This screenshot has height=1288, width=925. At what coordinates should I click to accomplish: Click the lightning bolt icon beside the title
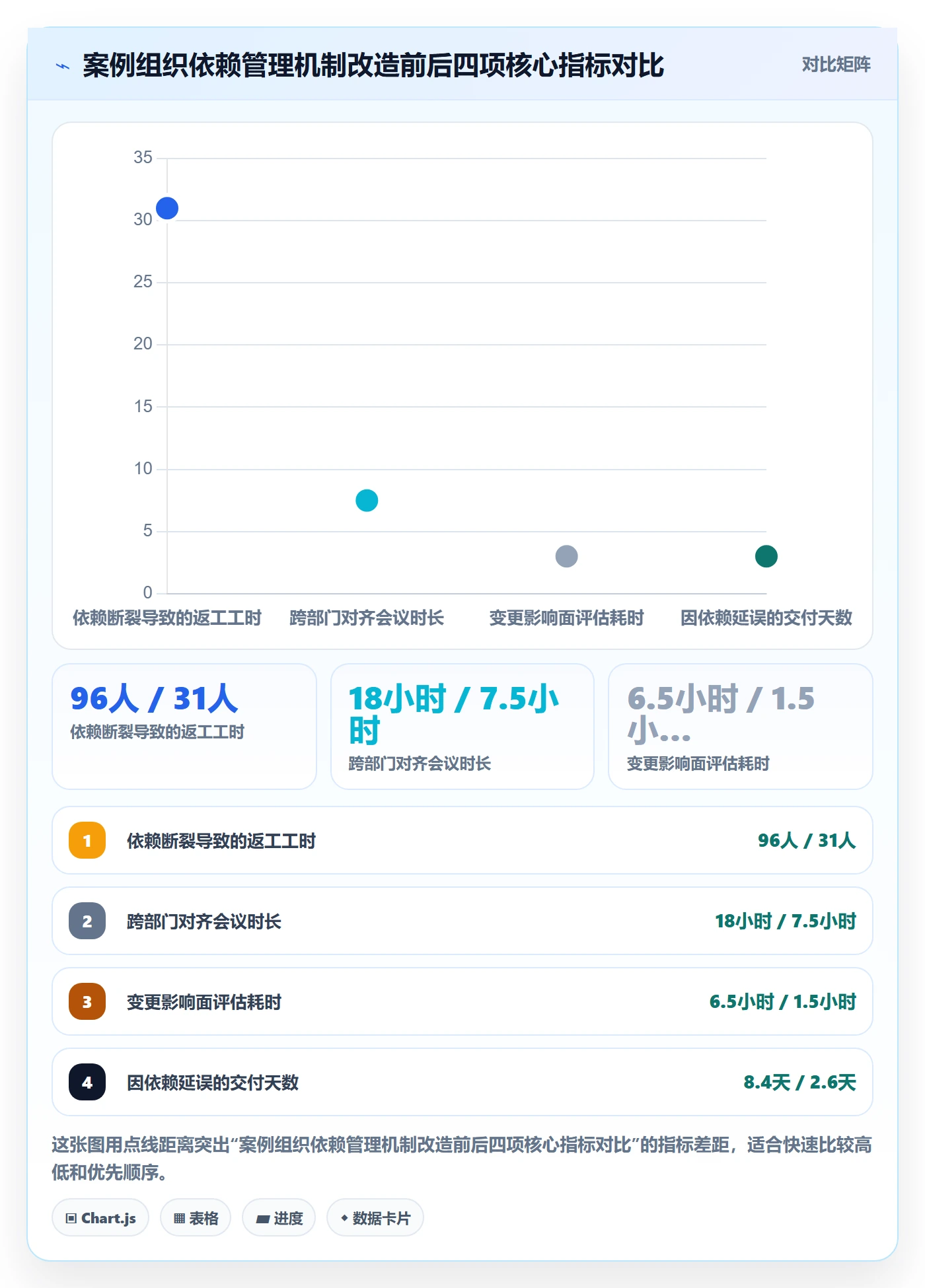[63, 65]
